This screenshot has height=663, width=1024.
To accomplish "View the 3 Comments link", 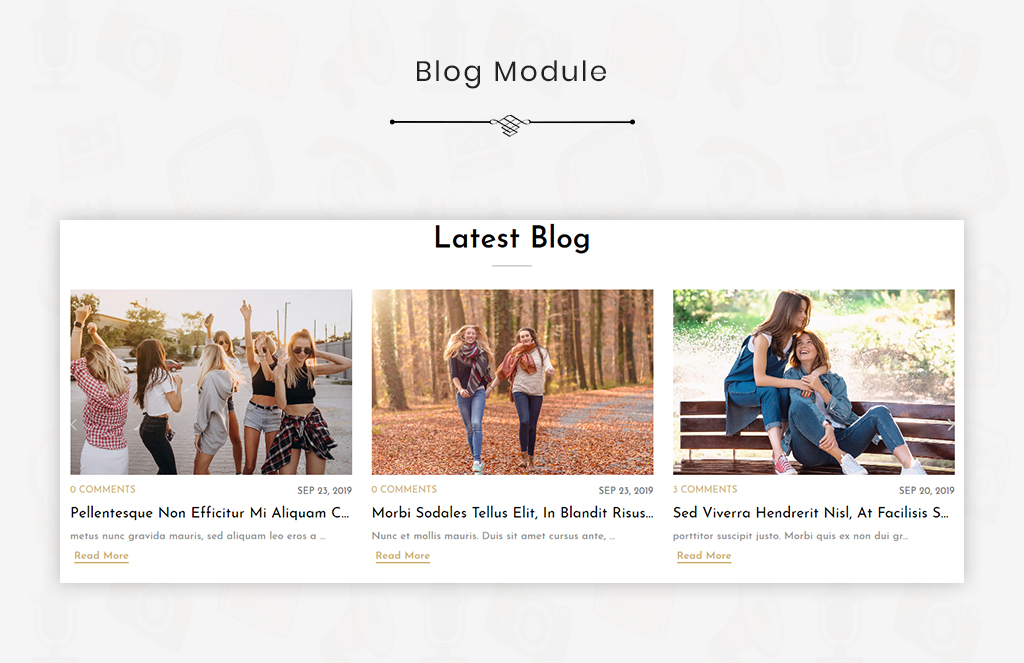I will (705, 489).
